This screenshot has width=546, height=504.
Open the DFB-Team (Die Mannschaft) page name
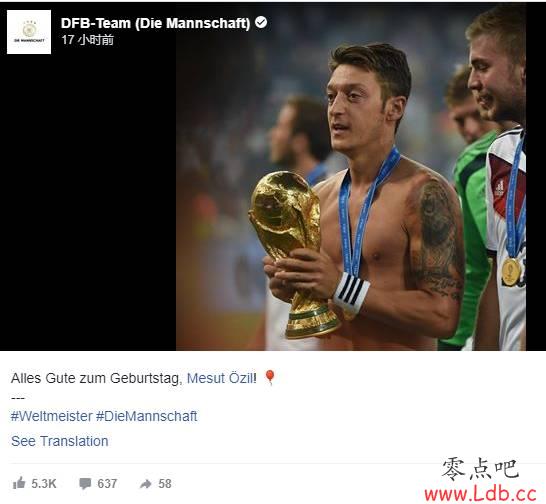point(155,23)
